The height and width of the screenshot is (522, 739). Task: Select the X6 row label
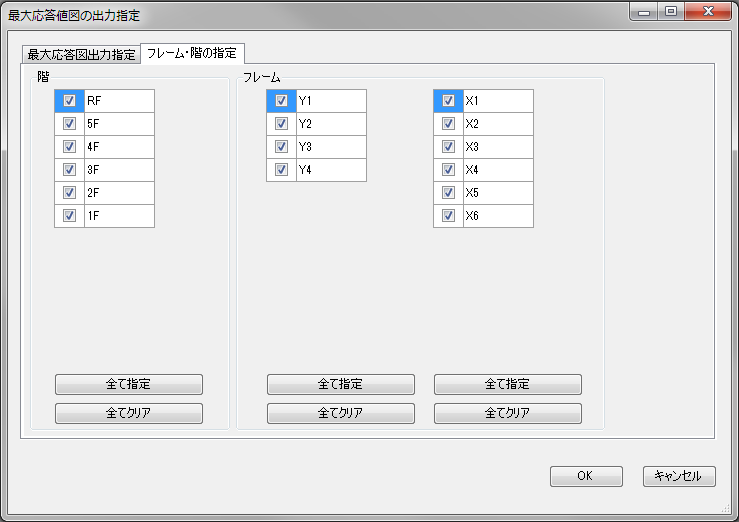coord(498,216)
